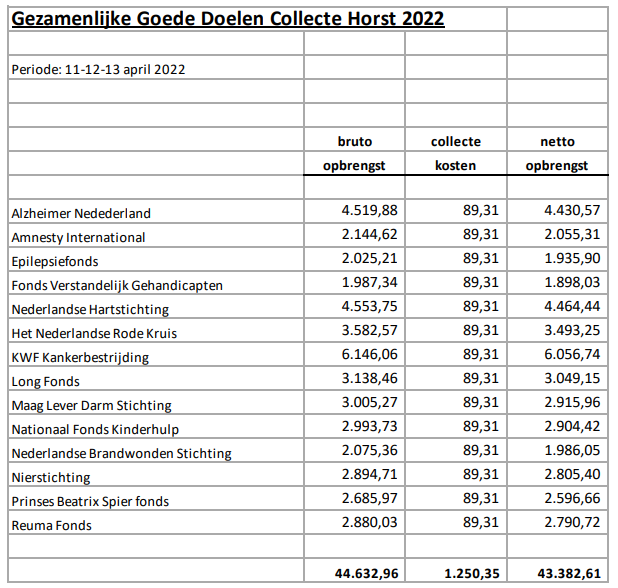Select the bruto value 2.894,71

(369, 475)
